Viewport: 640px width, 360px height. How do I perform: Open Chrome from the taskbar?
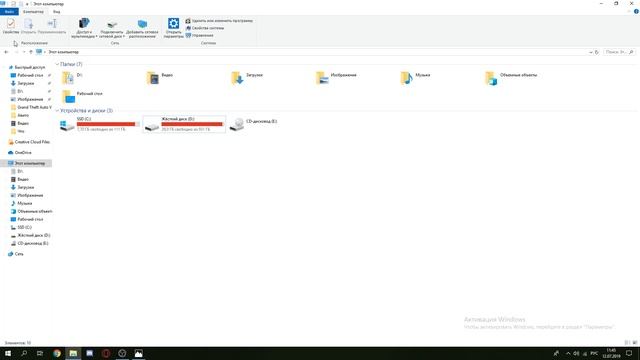coord(57,353)
